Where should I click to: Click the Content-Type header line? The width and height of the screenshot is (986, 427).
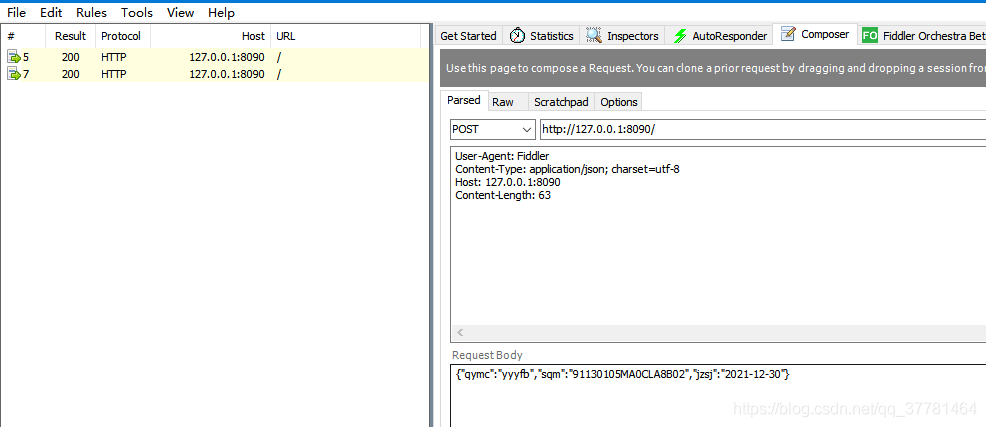(567, 169)
